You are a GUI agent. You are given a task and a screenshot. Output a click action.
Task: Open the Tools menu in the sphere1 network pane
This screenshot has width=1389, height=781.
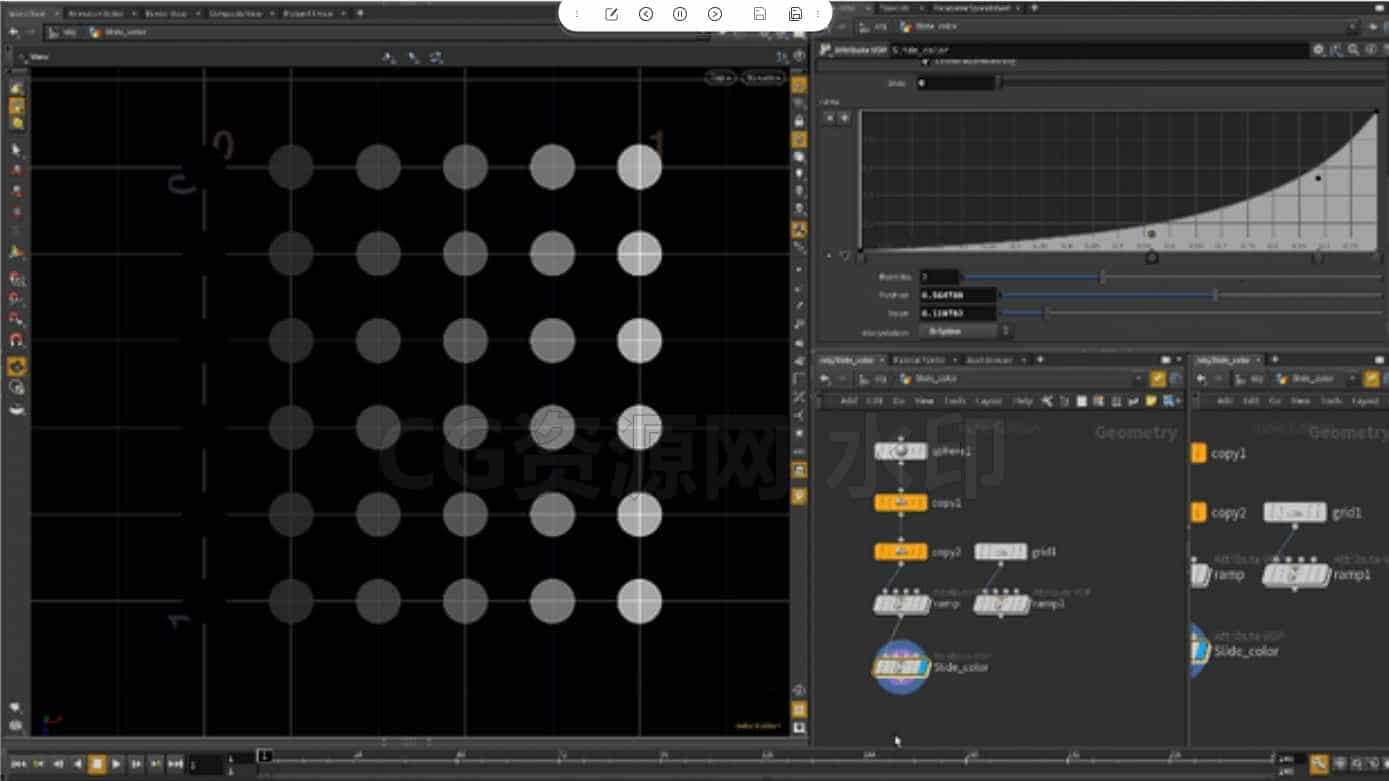coord(954,401)
